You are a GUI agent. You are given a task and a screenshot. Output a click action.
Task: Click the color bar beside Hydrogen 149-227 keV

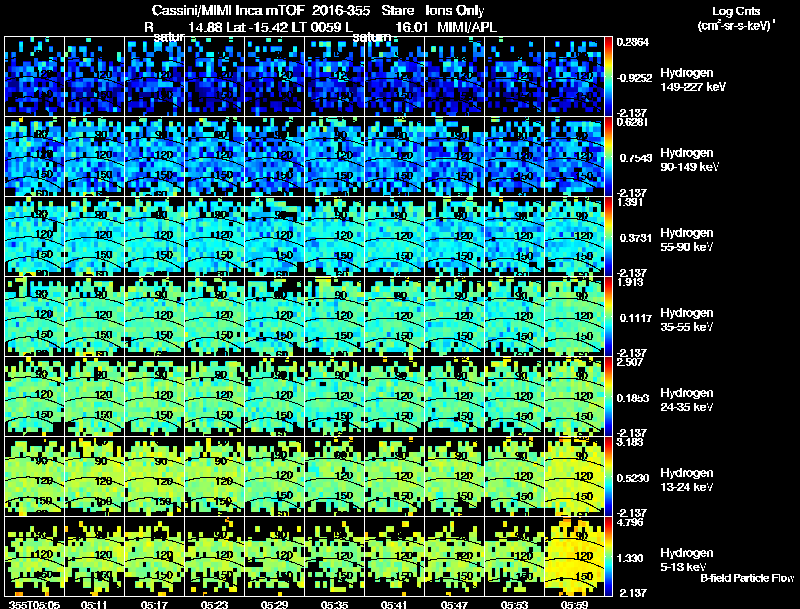click(x=608, y=77)
